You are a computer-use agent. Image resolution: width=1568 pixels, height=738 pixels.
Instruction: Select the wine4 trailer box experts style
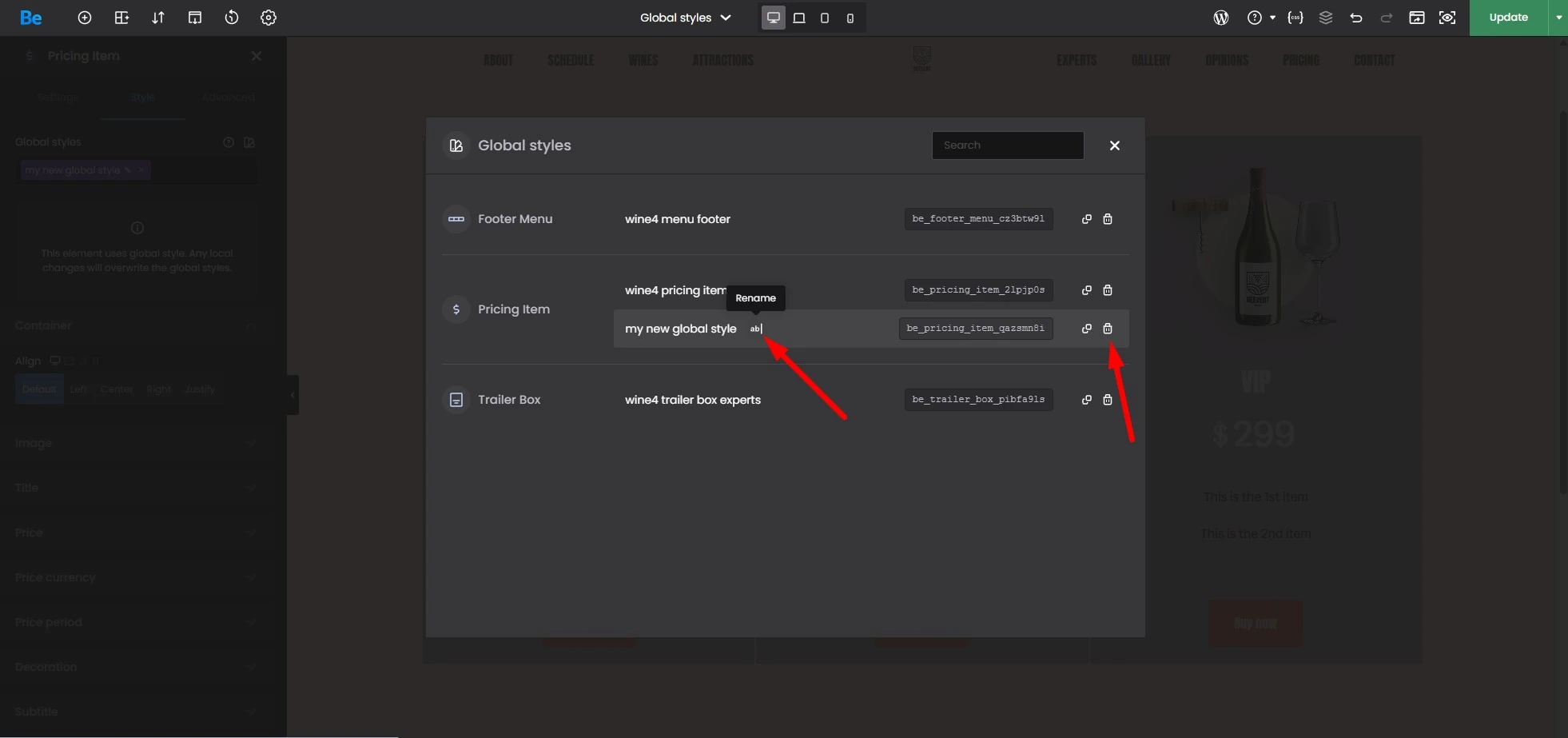point(692,400)
